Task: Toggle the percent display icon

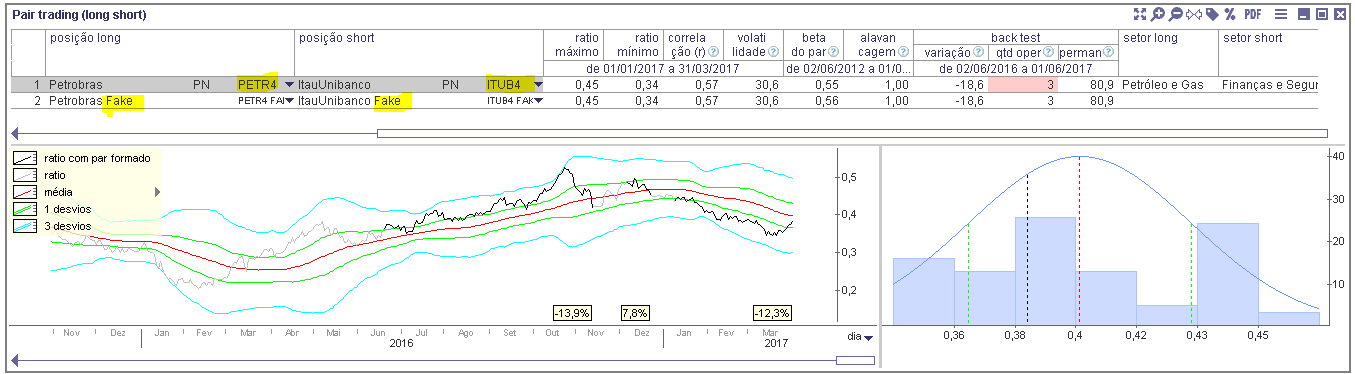Action: pyautogui.click(x=1229, y=15)
